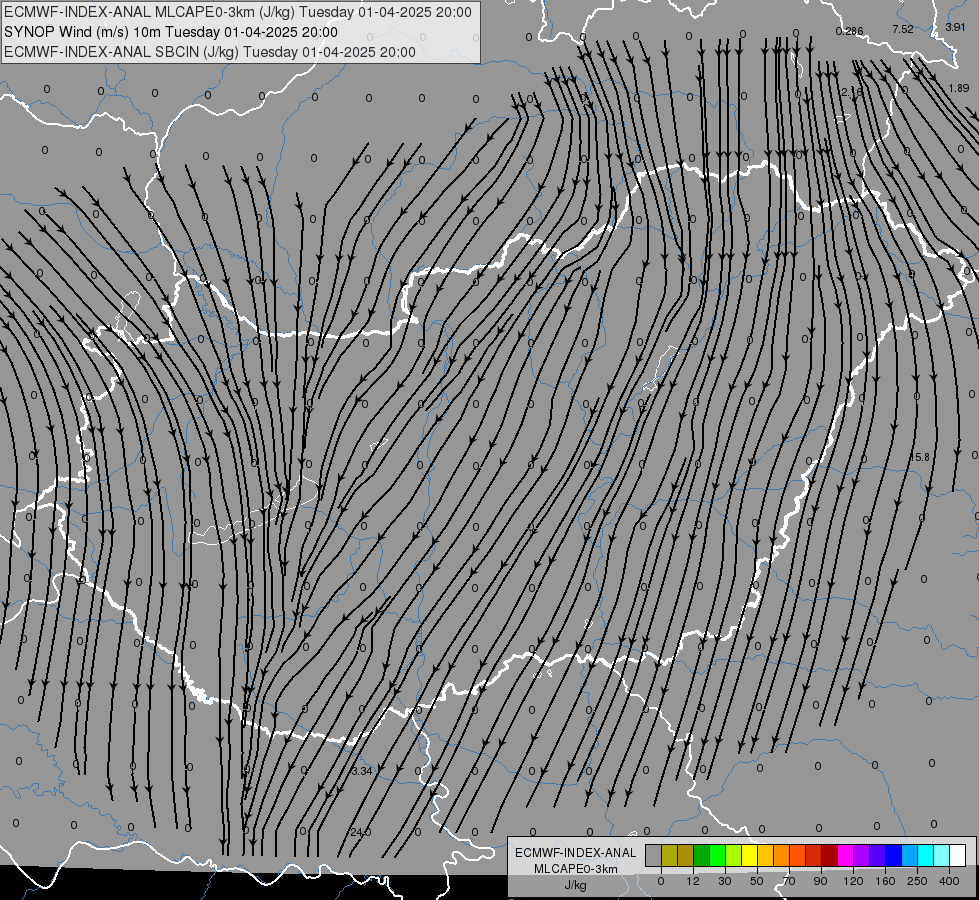Click the sky blue swatch left of 250
Image resolution: width=979 pixels, height=900 pixels.
point(910,856)
